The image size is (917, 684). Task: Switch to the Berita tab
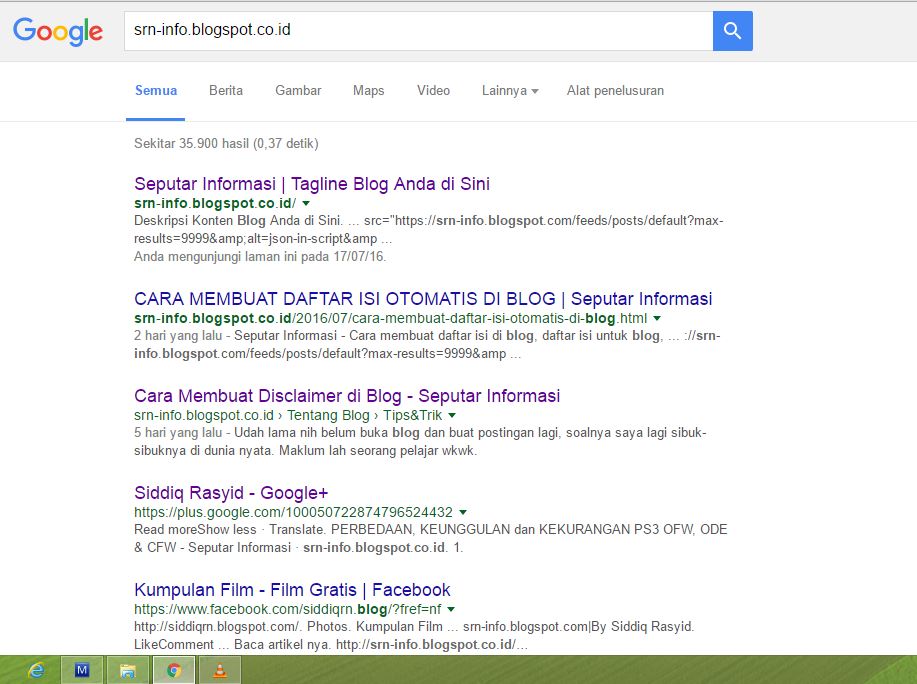coord(226,91)
